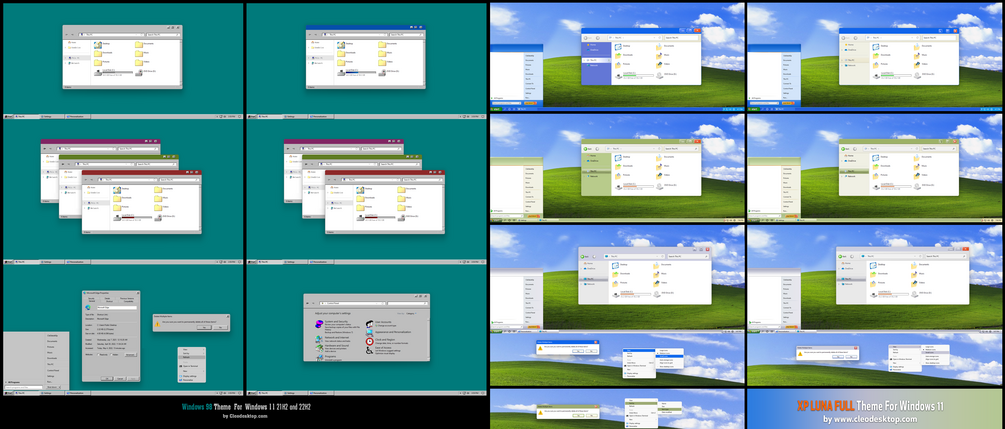Click No in gray Delete Multiple Items dialog

[220, 327]
